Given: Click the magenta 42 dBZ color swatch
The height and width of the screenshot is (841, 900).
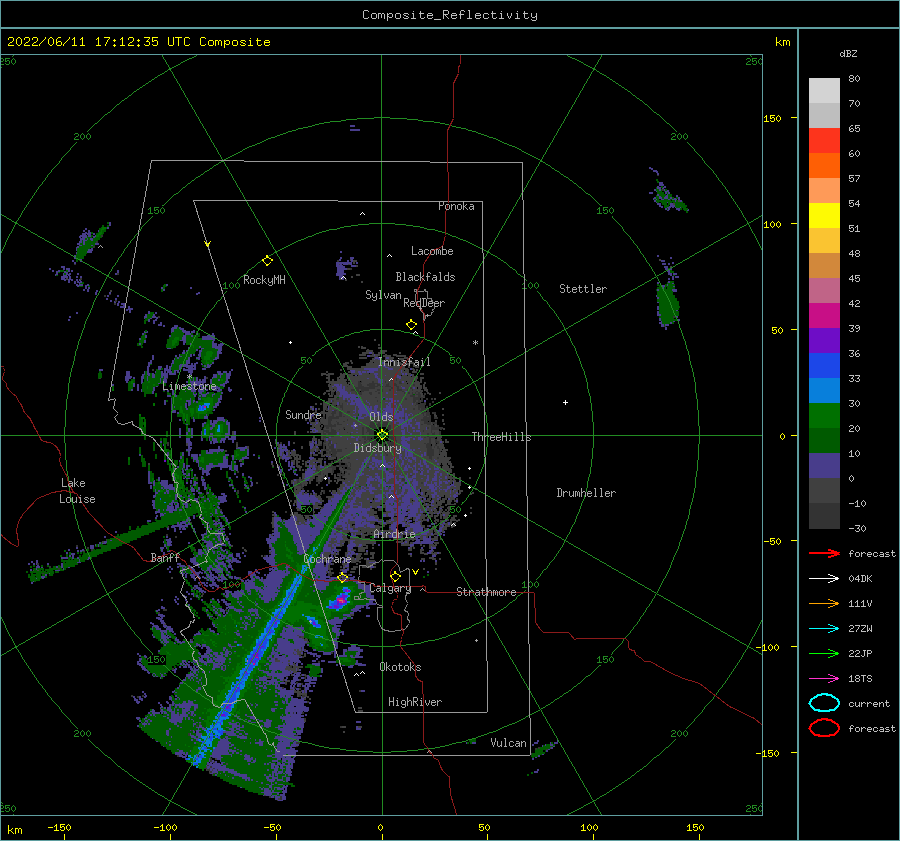Looking at the screenshot, I should point(824,315).
